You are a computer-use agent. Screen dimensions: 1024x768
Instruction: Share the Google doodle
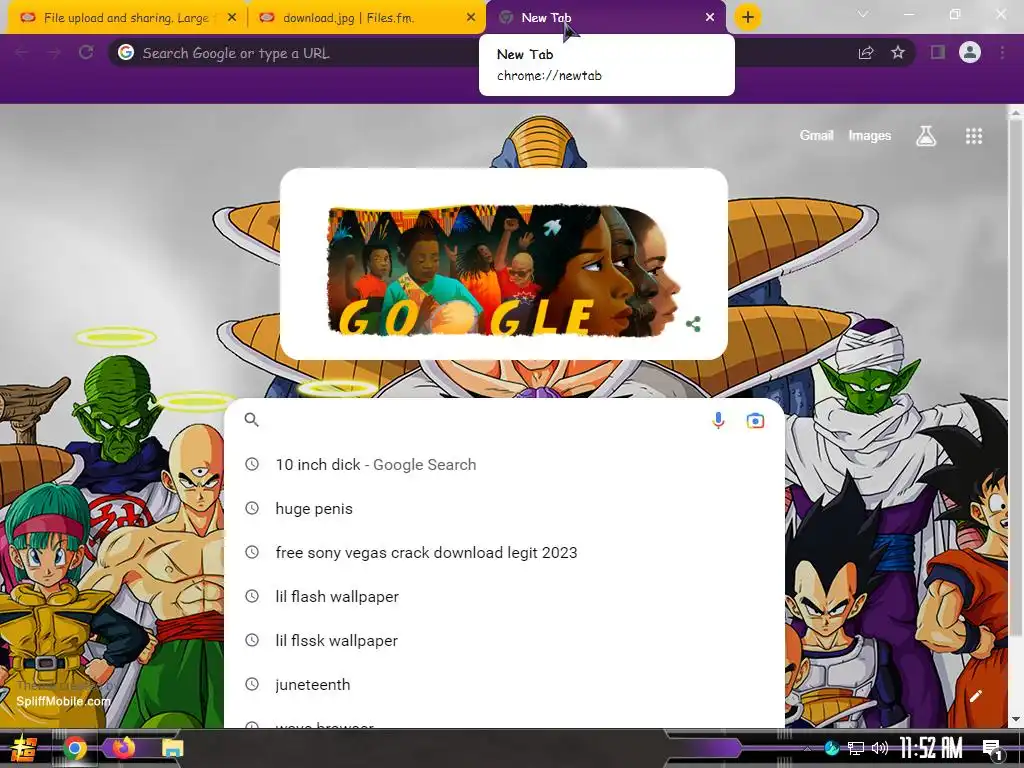(x=694, y=324)
